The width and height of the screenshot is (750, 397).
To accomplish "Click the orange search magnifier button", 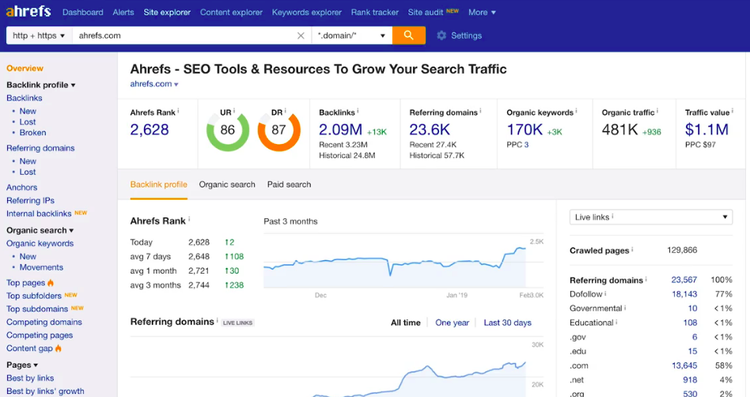I will tap(408, 35).
